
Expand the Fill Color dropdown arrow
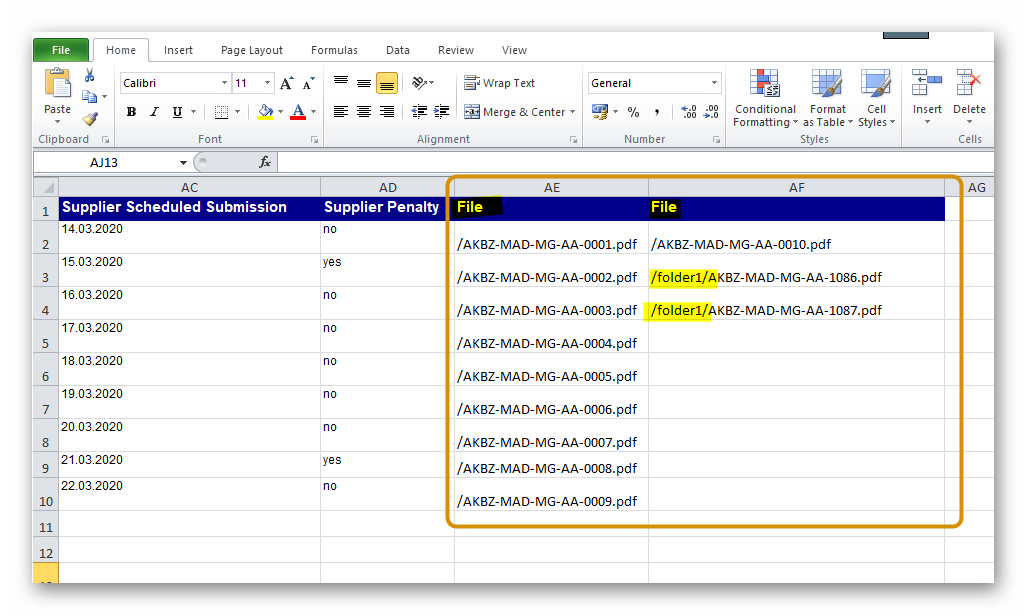pyautogui.click(x=278, y=112)
